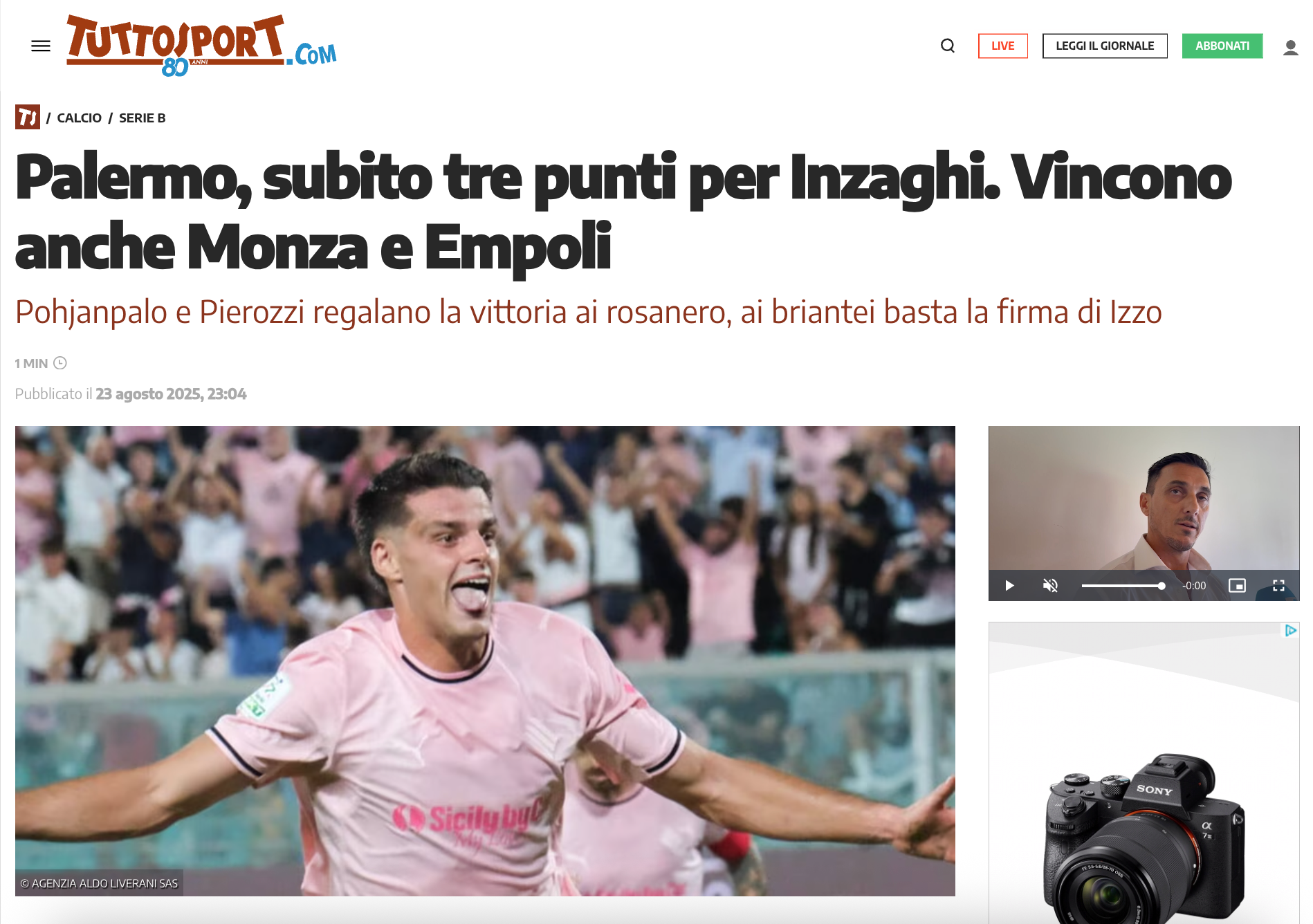
Task: Open LEGGI IL GIORNALE
Action: [x=1105, y=46]
